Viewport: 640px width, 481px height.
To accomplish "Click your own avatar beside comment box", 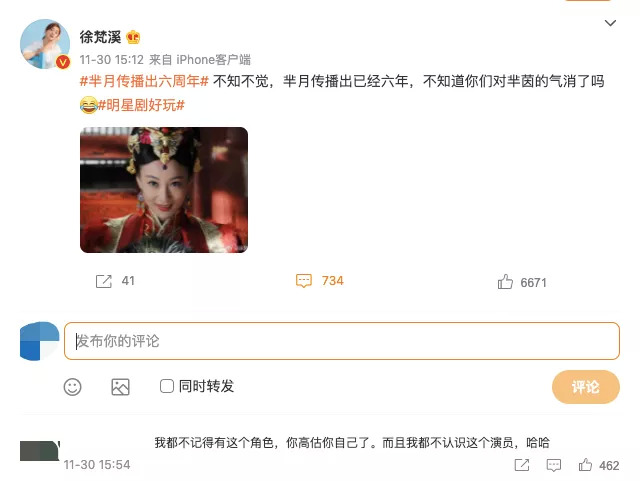I will (40, 341).
